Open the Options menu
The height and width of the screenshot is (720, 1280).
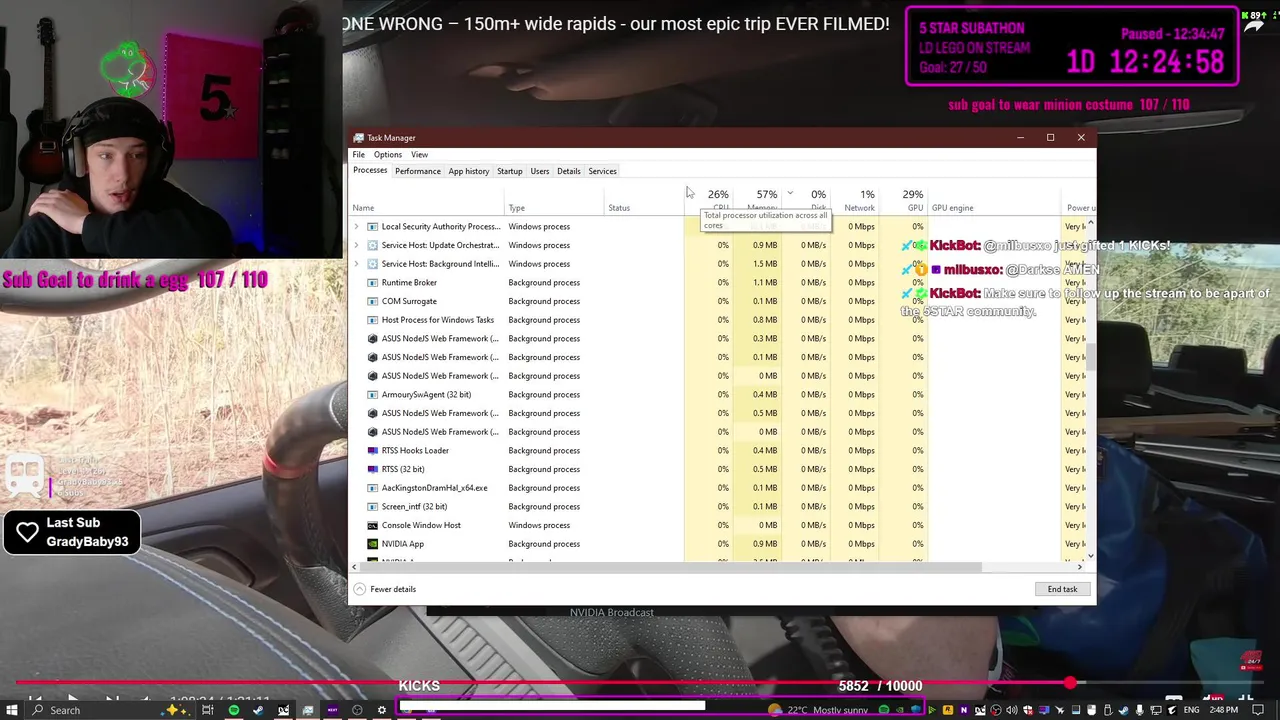tap(388, 155)
